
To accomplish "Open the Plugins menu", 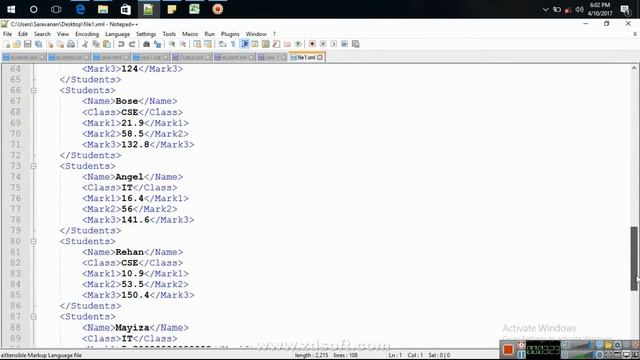I will tap(230, 34).
